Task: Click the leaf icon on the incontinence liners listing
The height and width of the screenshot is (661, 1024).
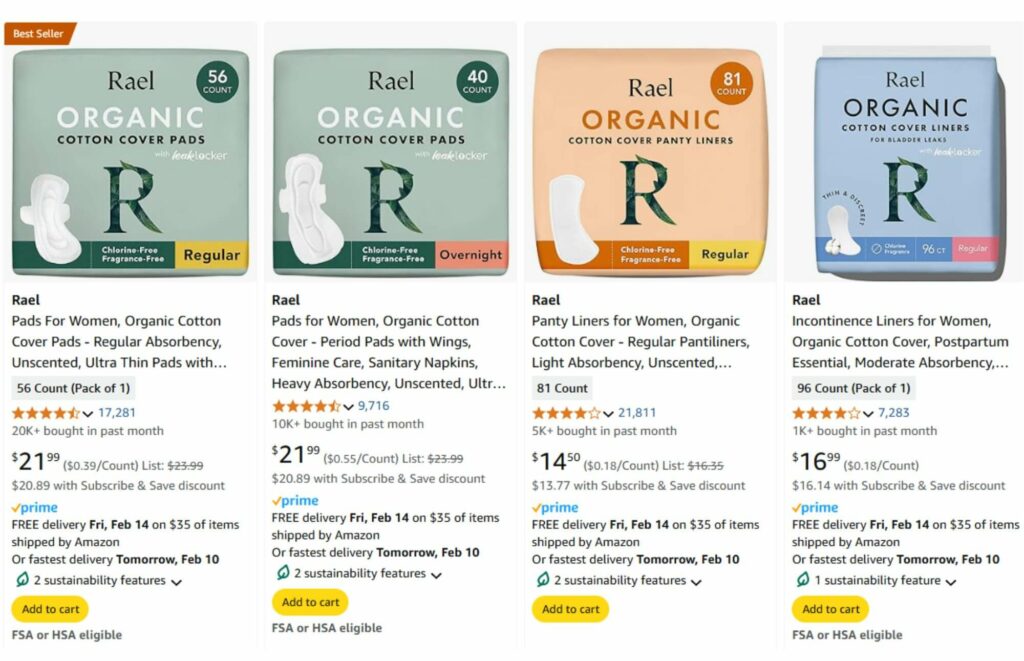Action: (803, 579)
